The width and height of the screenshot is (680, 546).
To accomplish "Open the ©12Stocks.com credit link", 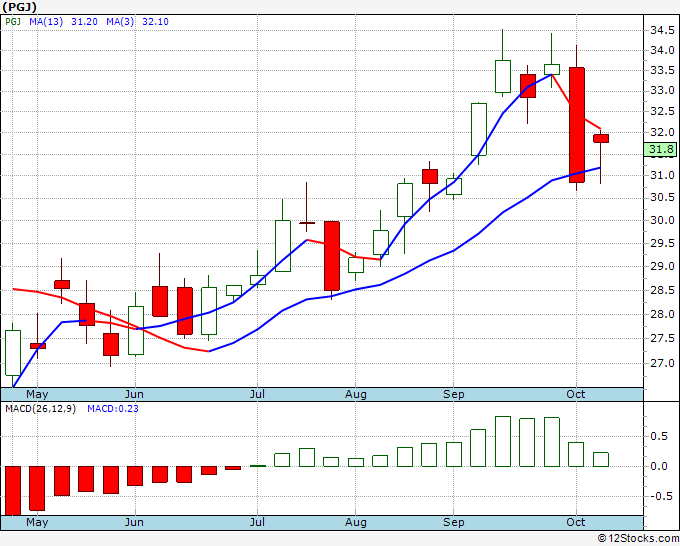I will coord(638,539).
